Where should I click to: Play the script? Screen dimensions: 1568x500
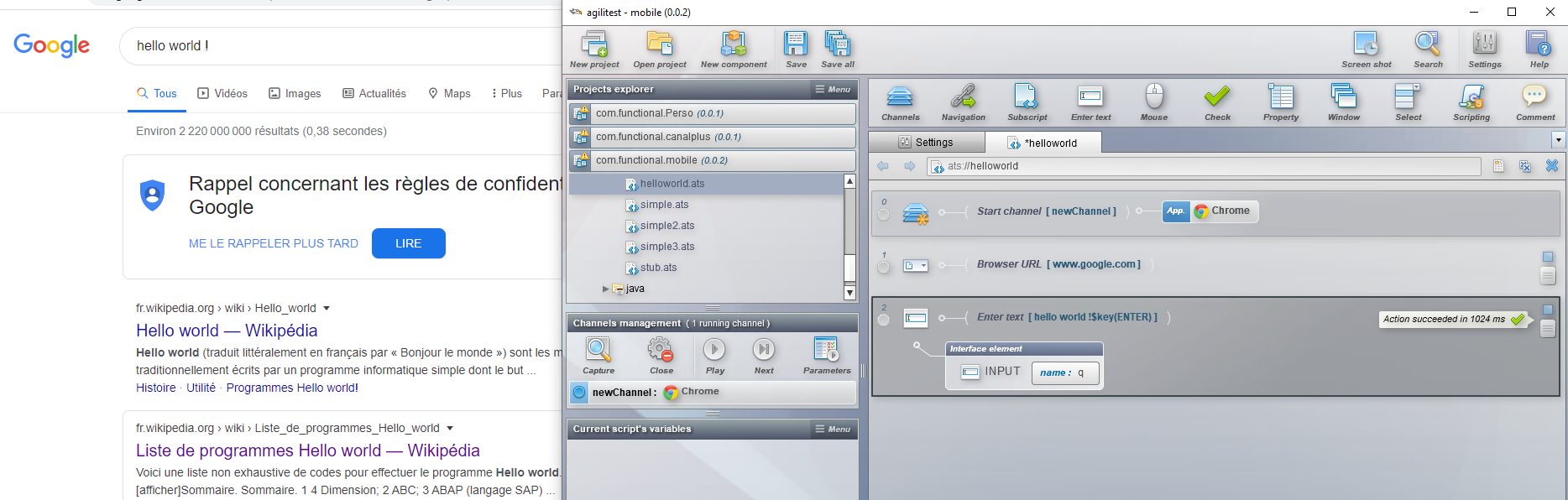715,356
